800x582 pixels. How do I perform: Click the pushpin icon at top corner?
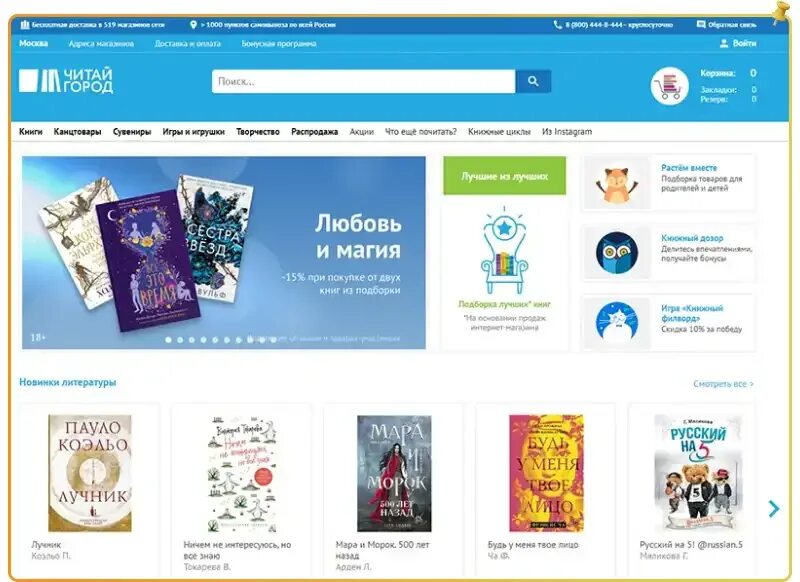tap(780, 13)
